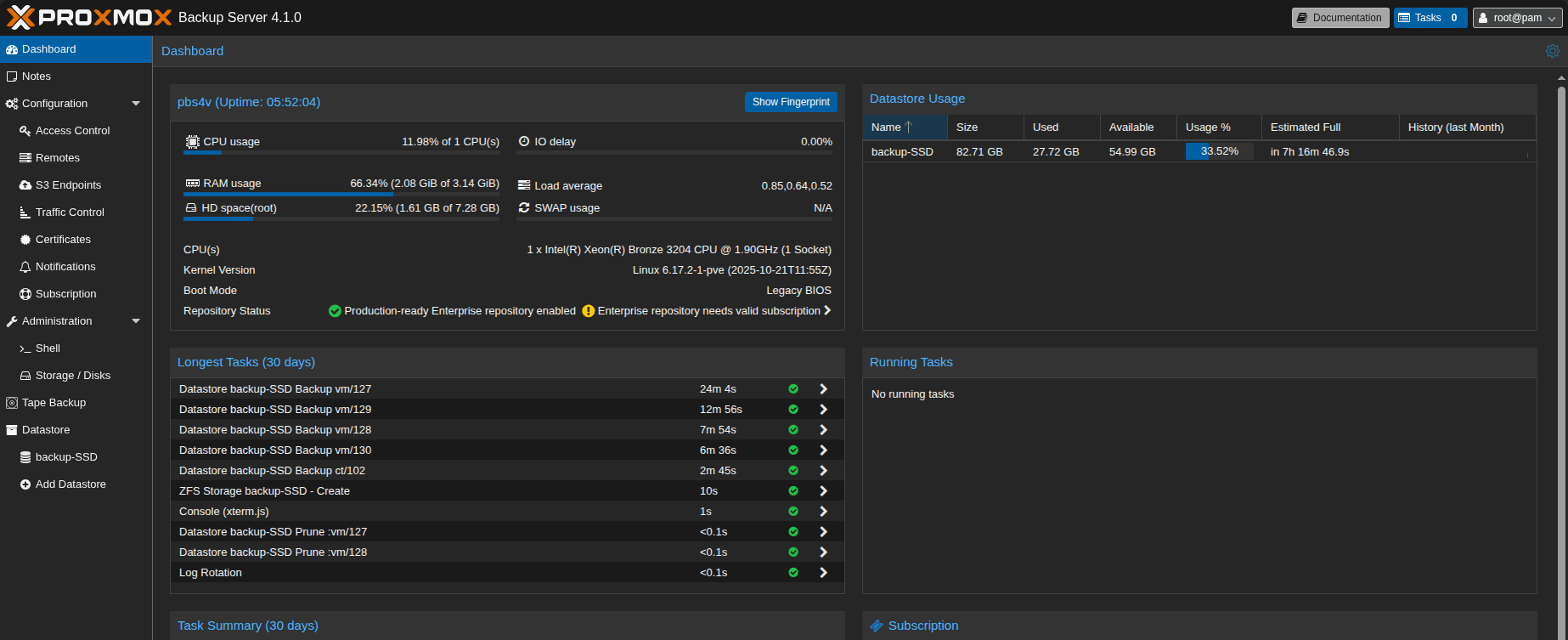The height and width of the screenshot is (640, 1568).
Task: Click the Size column header
Action: [985, 127]
